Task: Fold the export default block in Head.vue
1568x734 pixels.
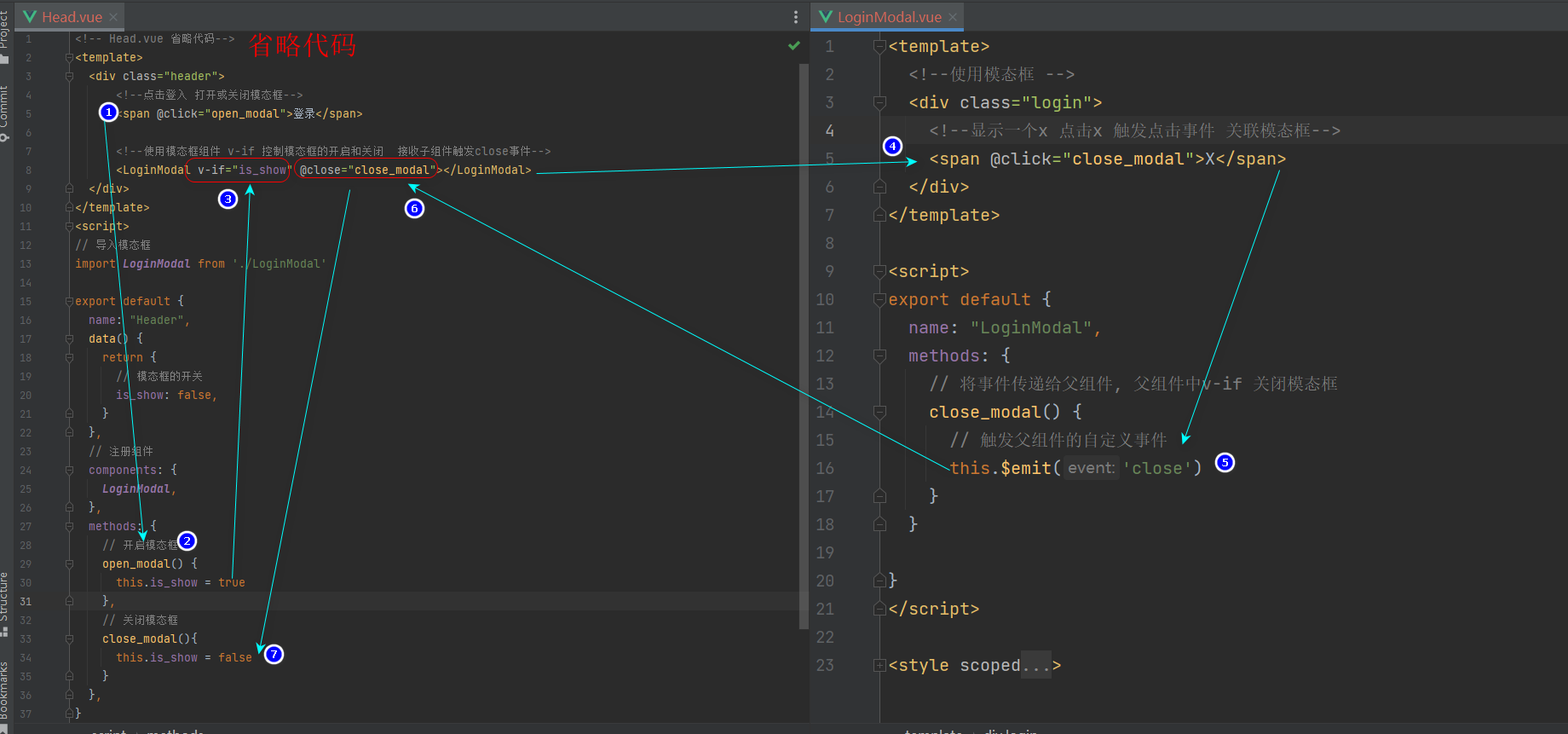Action: 69,302
